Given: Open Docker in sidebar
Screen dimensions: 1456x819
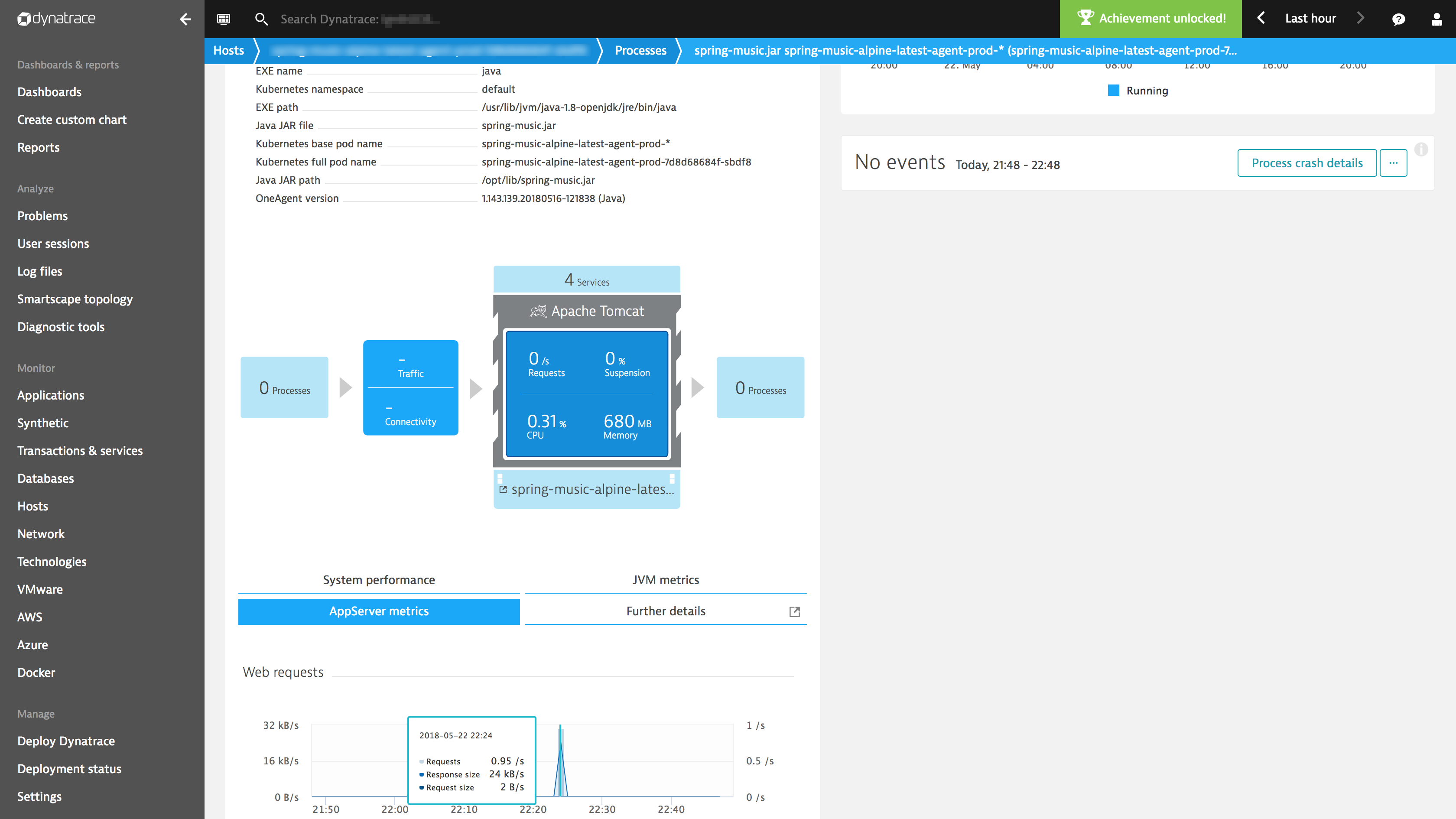Looking at the screenshot, I should (x=36, y=672).
